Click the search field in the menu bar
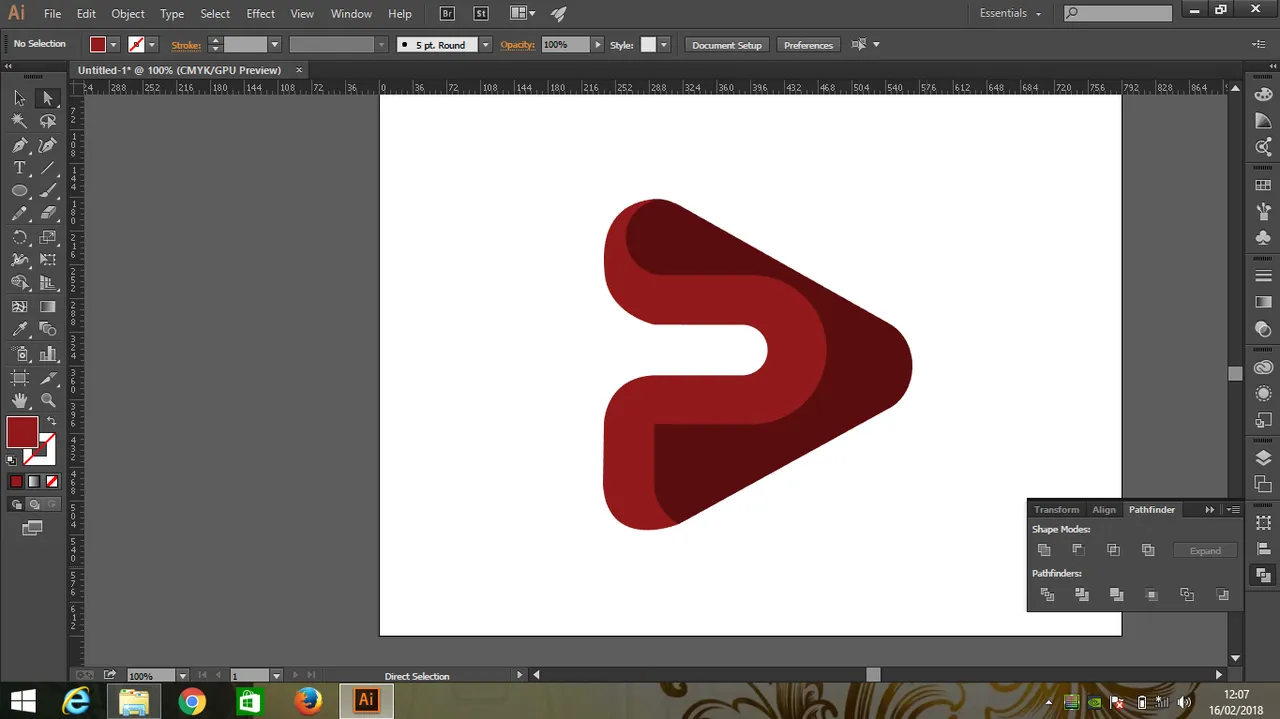This screenshot has height=719, width=1280. (x=1117, y=13)
